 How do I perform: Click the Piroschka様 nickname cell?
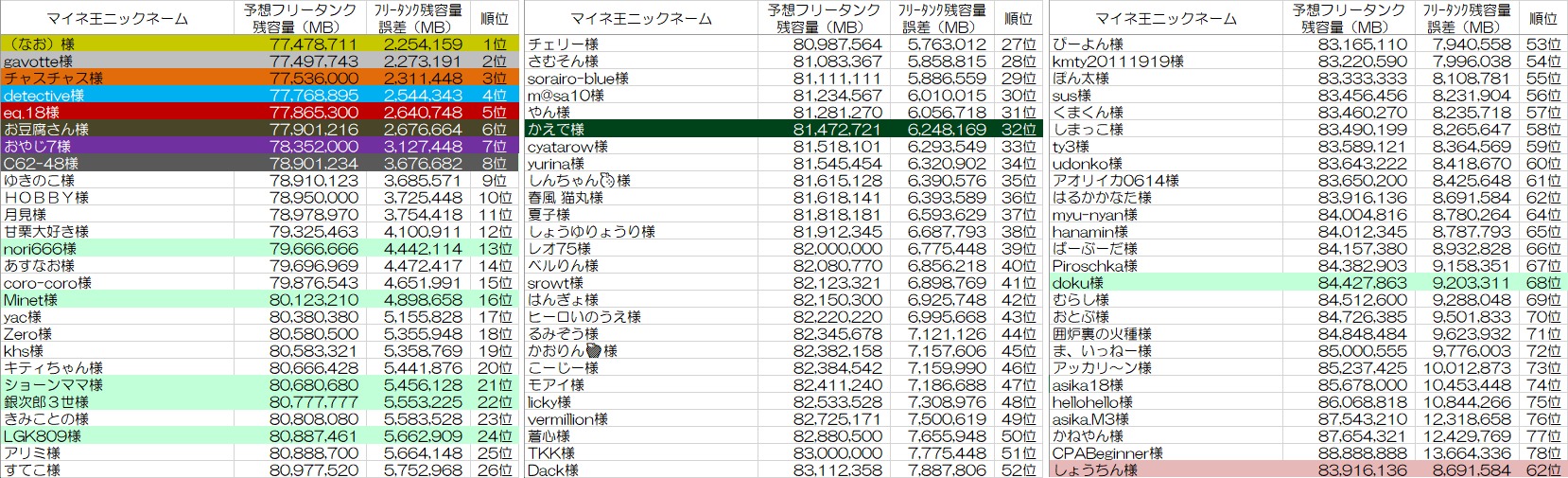(1165, 266)
